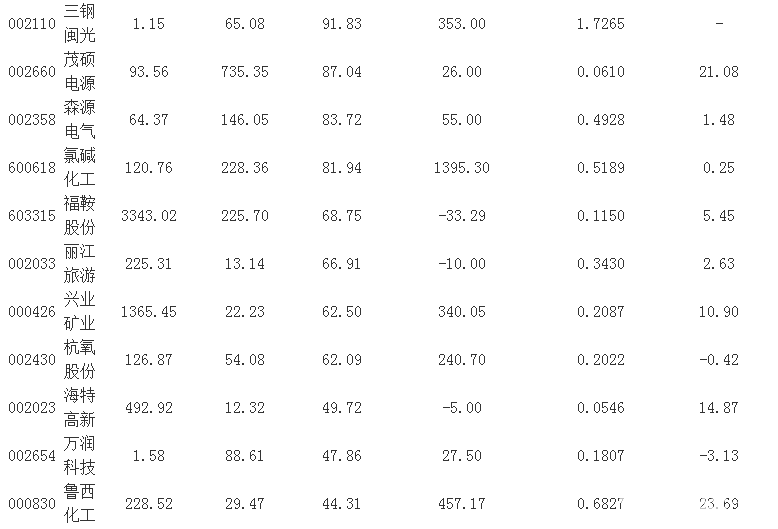Viewport: 778px width, 529px height.
Task: Click stock code 002654
Action: click(x=29, y=456)
